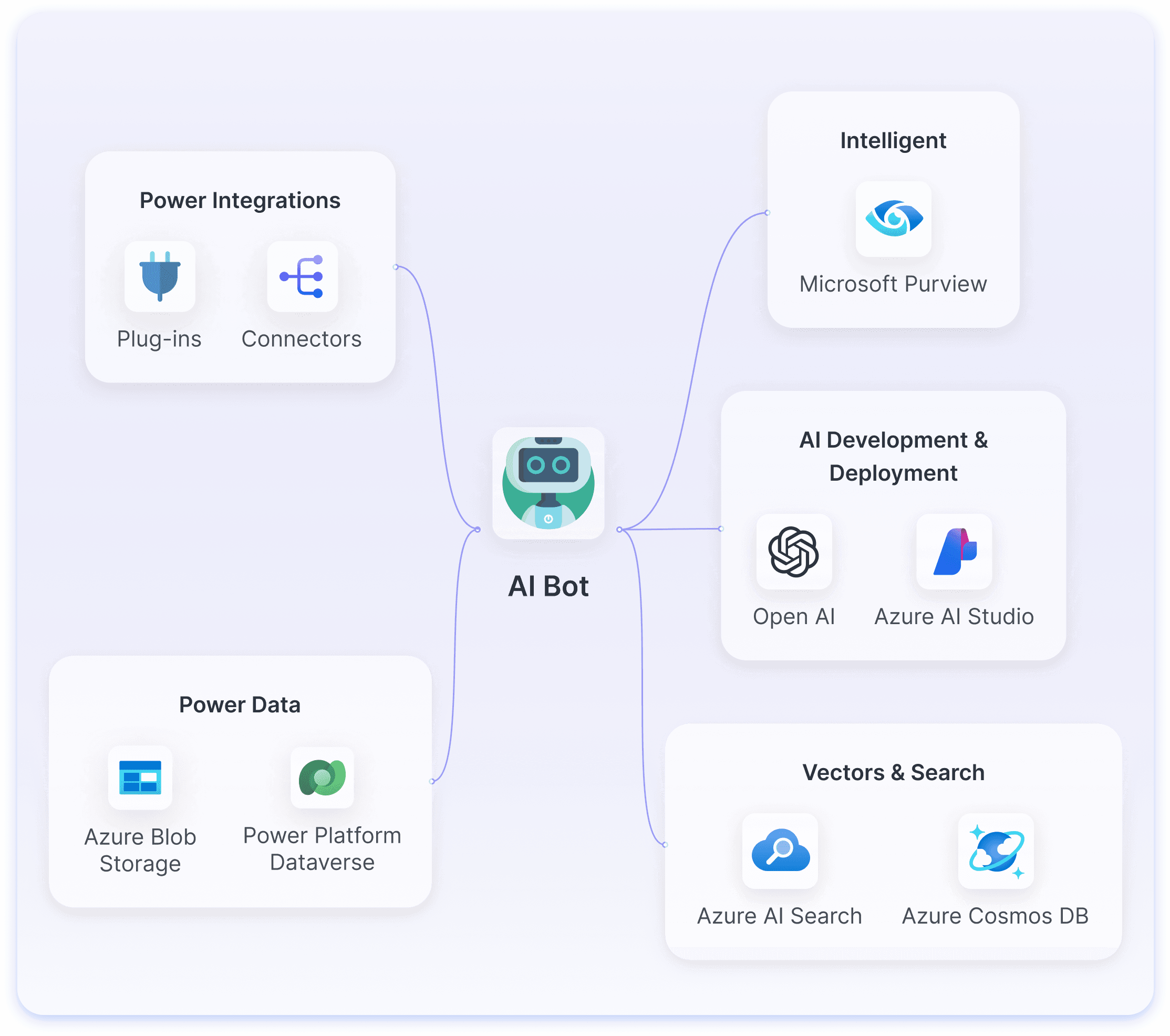Click the Azure AI Studio icon
The width and height of the screenshot is (1170, 1036).
coord(954,552)
